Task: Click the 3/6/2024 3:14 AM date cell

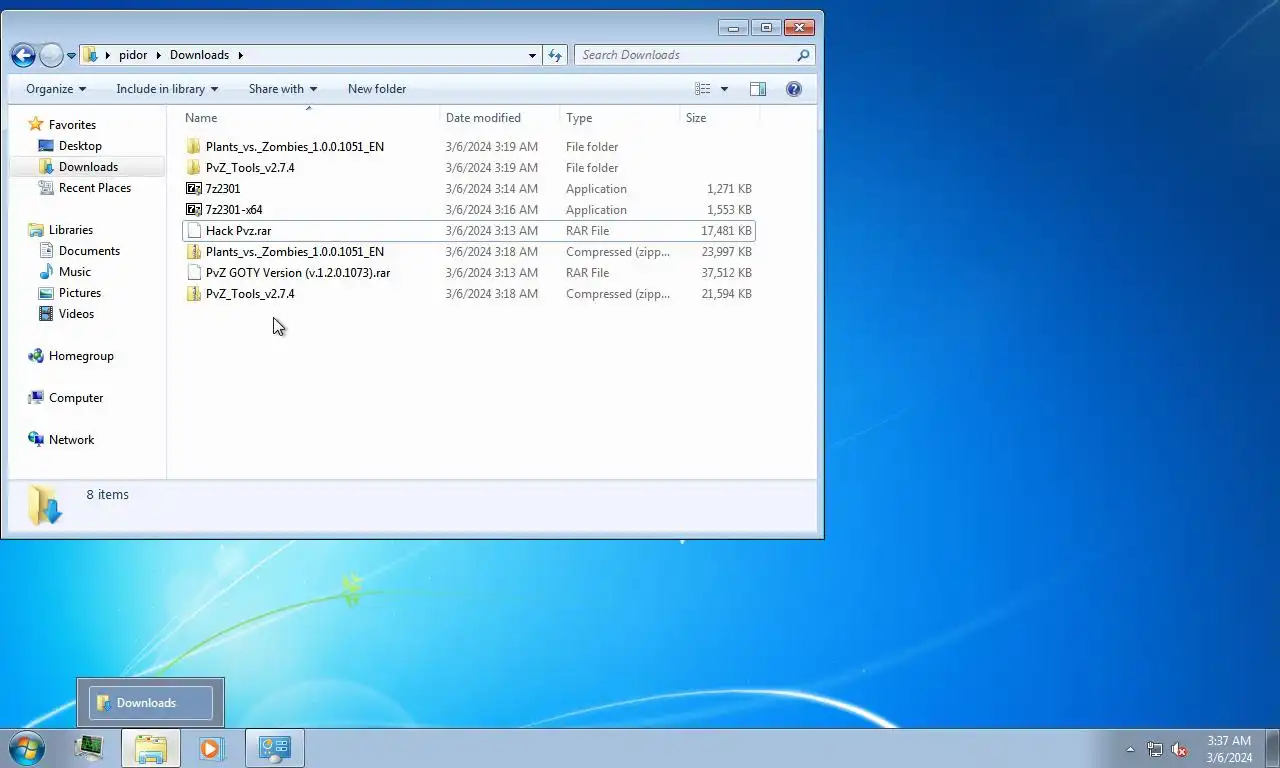Action: point(492,189)
